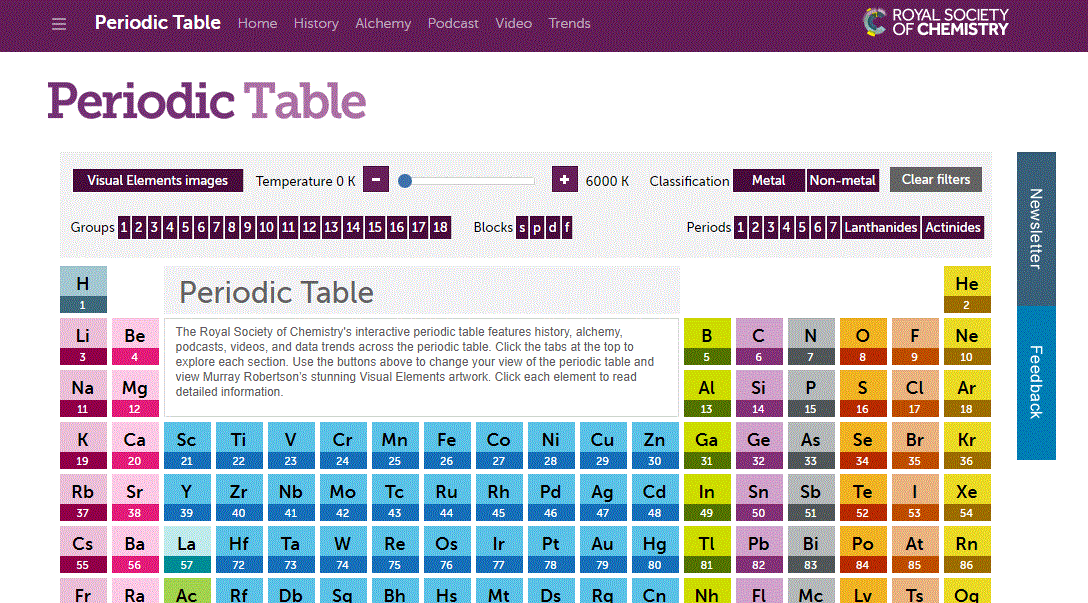Select the Aluminium (Al) element tile
Screen dimensions: 1088x603
point(707,393)
